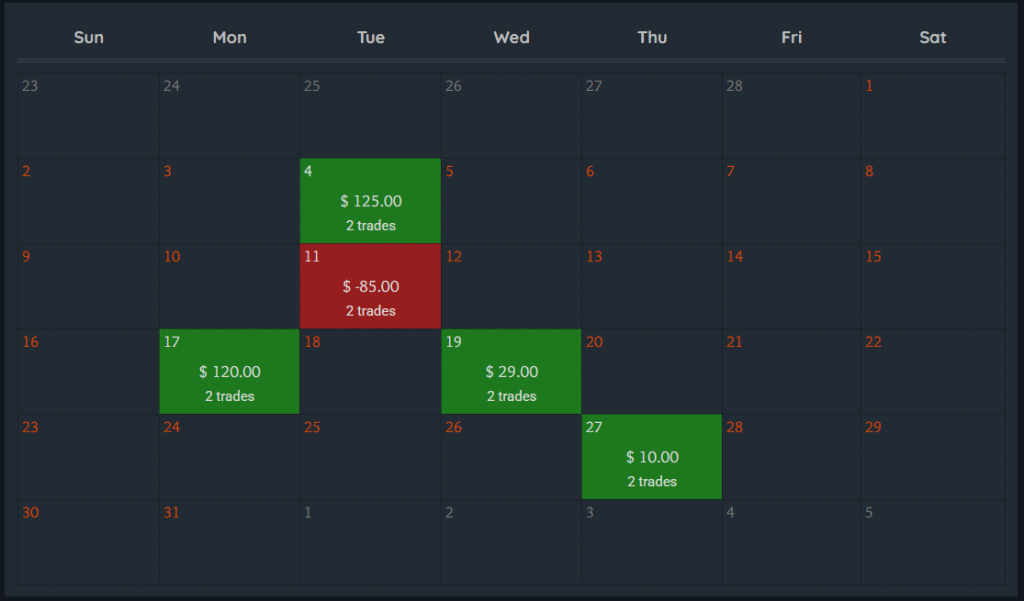
Task: Select day 31 in the last row
Action: (x=229, y=542)
